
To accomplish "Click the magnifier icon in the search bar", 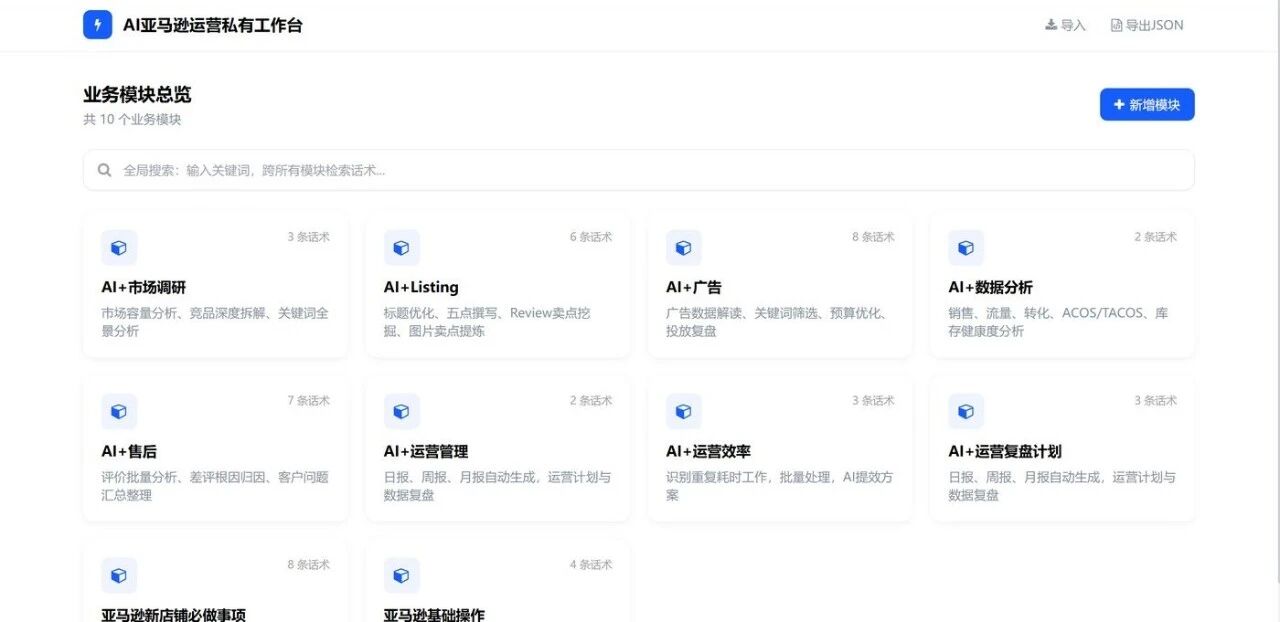I will pyautogui.click(x=104, y=170).
